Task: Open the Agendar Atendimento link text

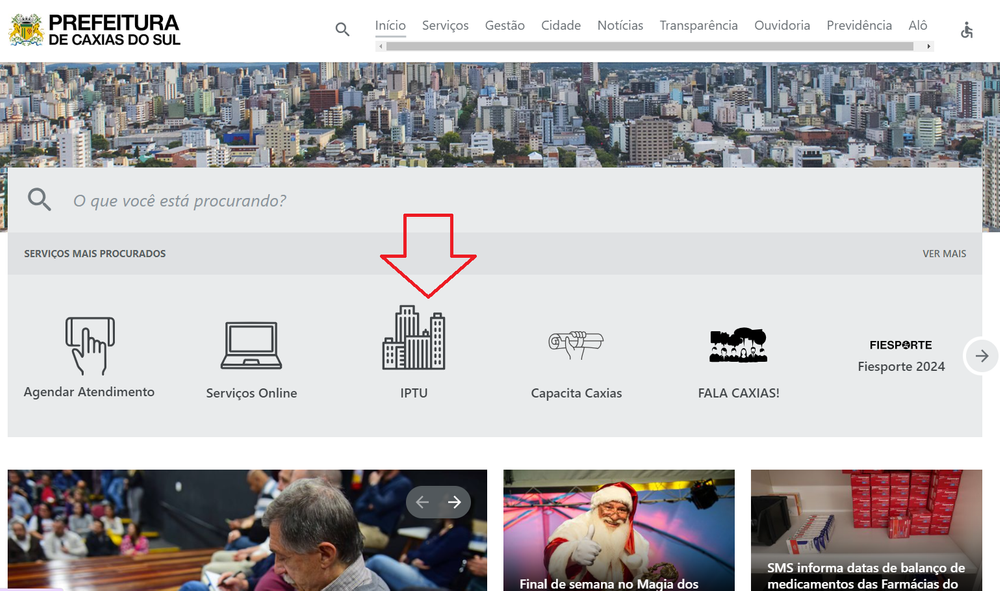Action: coord(89,392)
